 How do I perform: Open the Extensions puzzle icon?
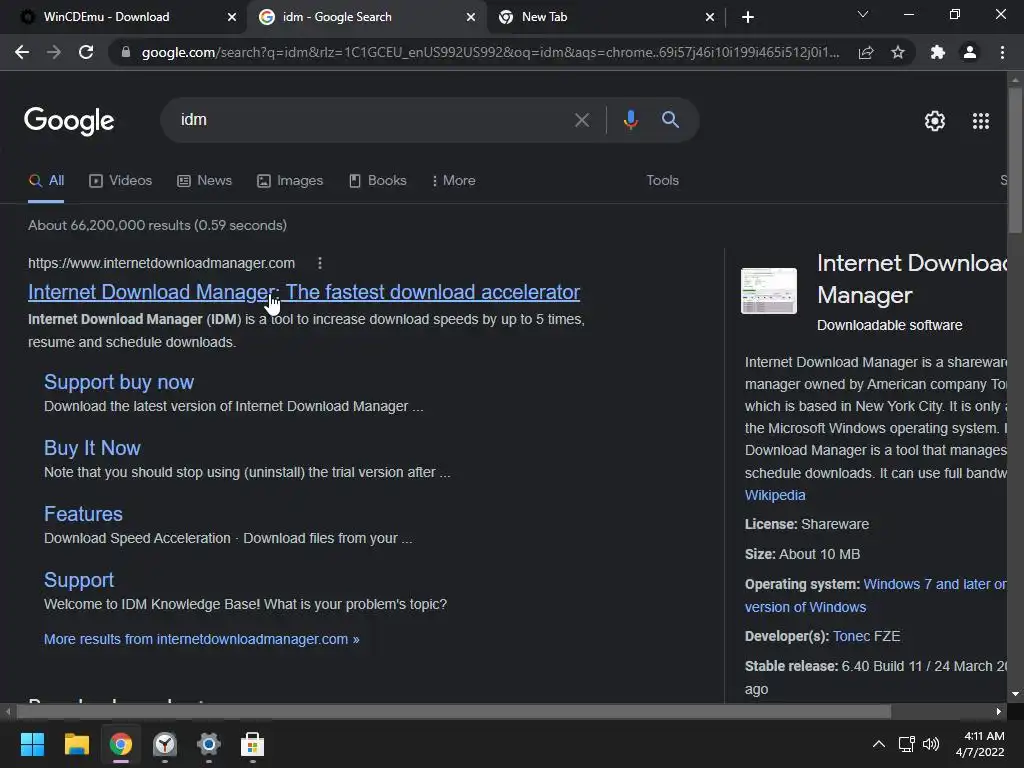(938, 52)
